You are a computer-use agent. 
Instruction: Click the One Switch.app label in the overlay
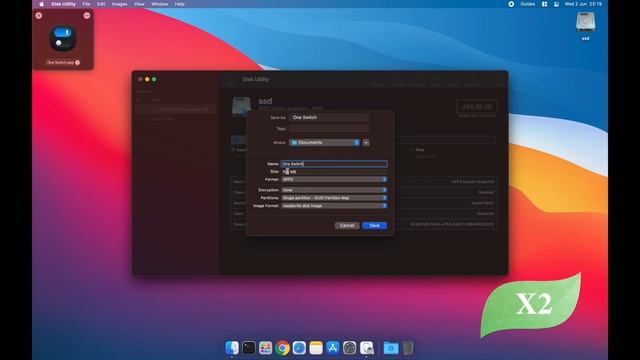pyautogui.click(x=60, y=62)
